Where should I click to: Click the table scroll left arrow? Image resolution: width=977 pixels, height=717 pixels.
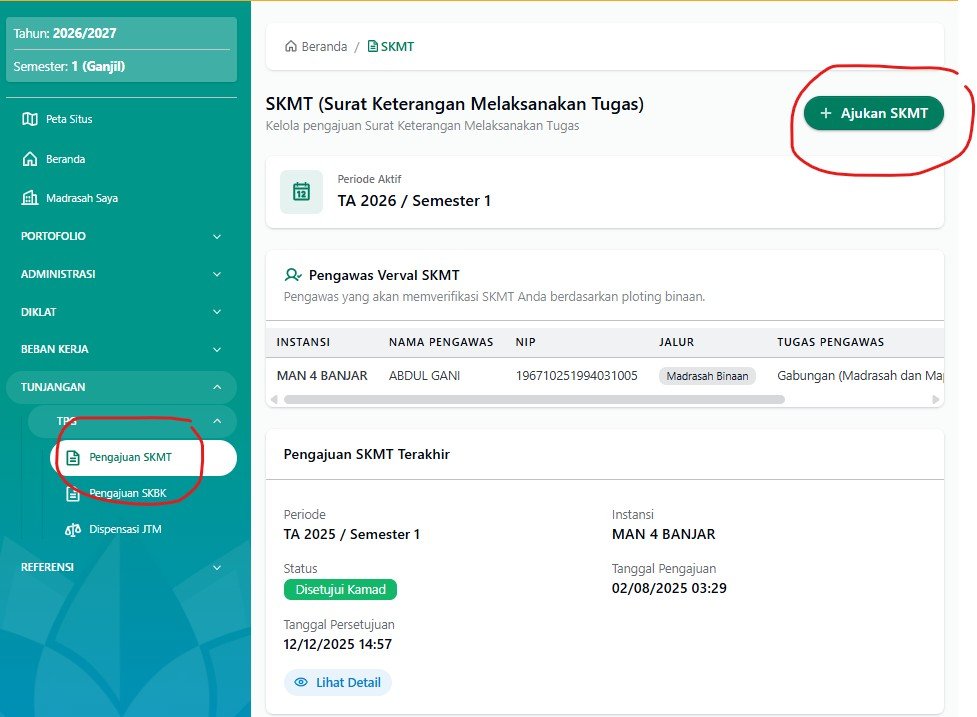point(274,399)
